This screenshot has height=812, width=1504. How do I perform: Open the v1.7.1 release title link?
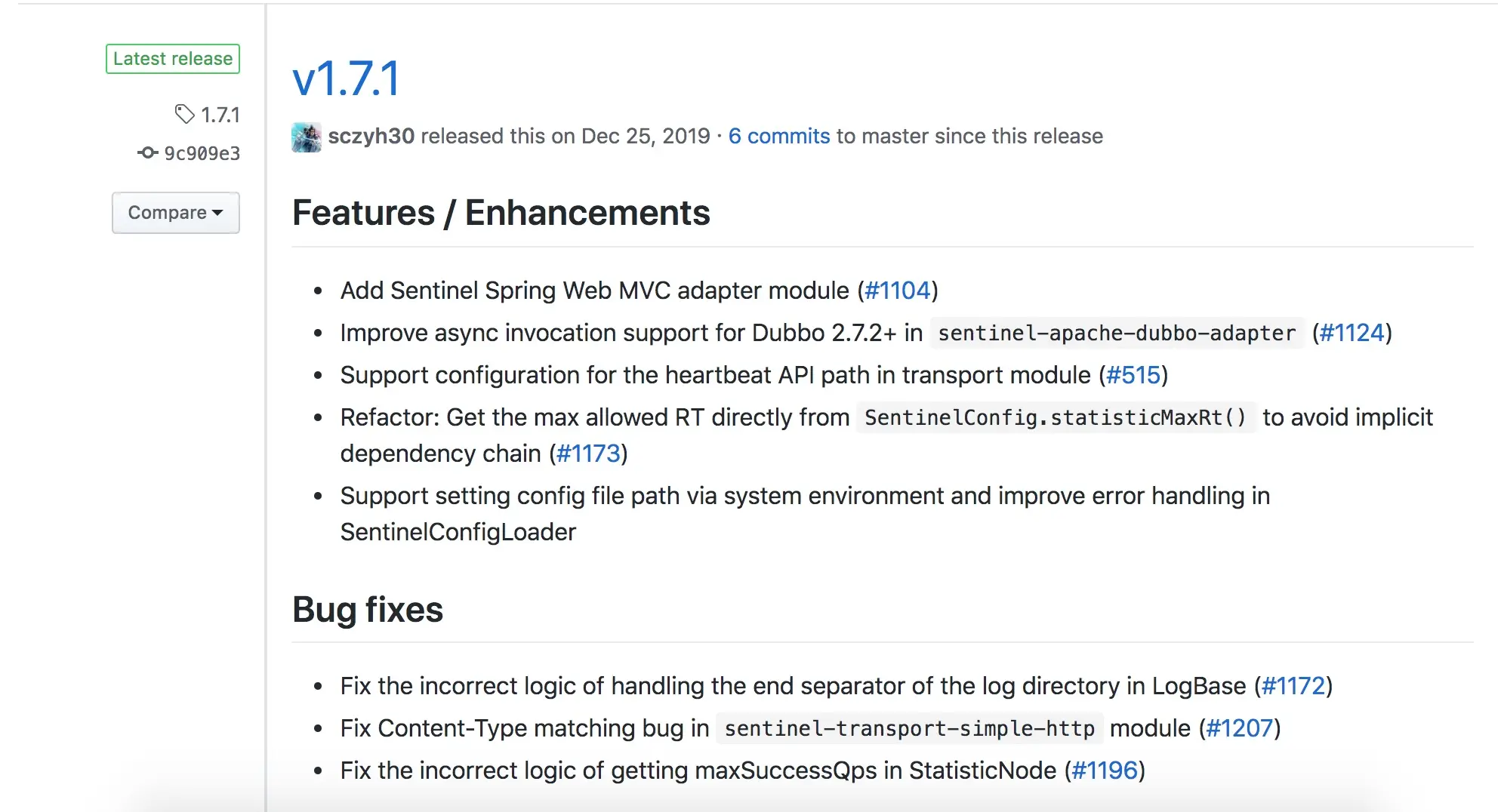[347, 78]
